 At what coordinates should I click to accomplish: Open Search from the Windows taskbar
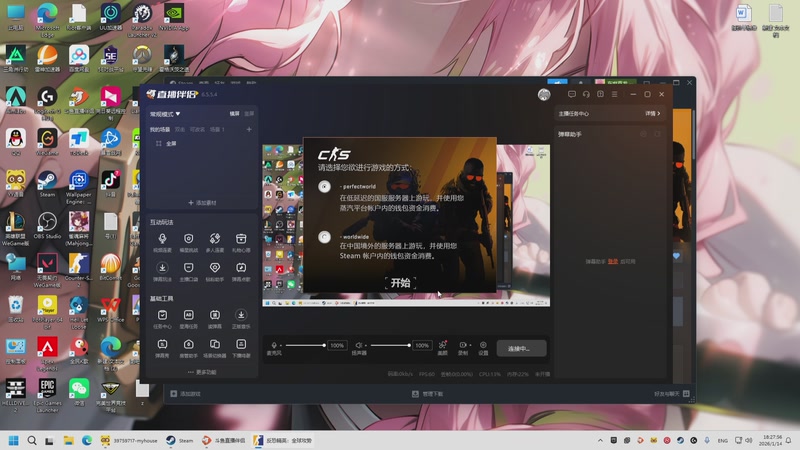point(32,440)
